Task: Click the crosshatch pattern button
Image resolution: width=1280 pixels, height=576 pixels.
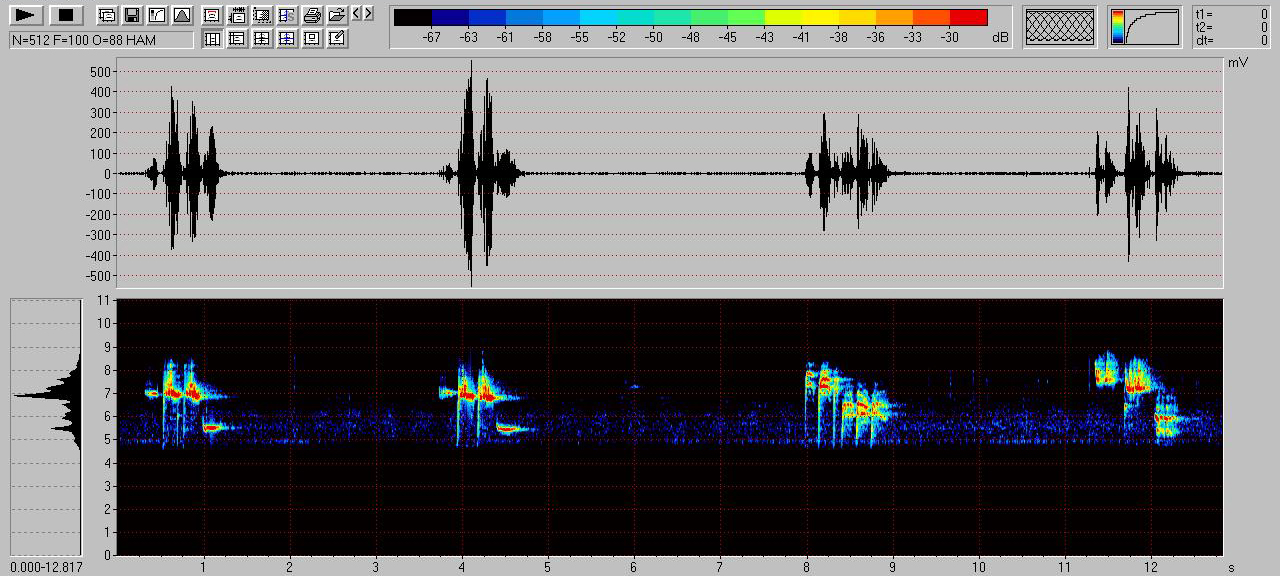Action: coord(1060,27)
